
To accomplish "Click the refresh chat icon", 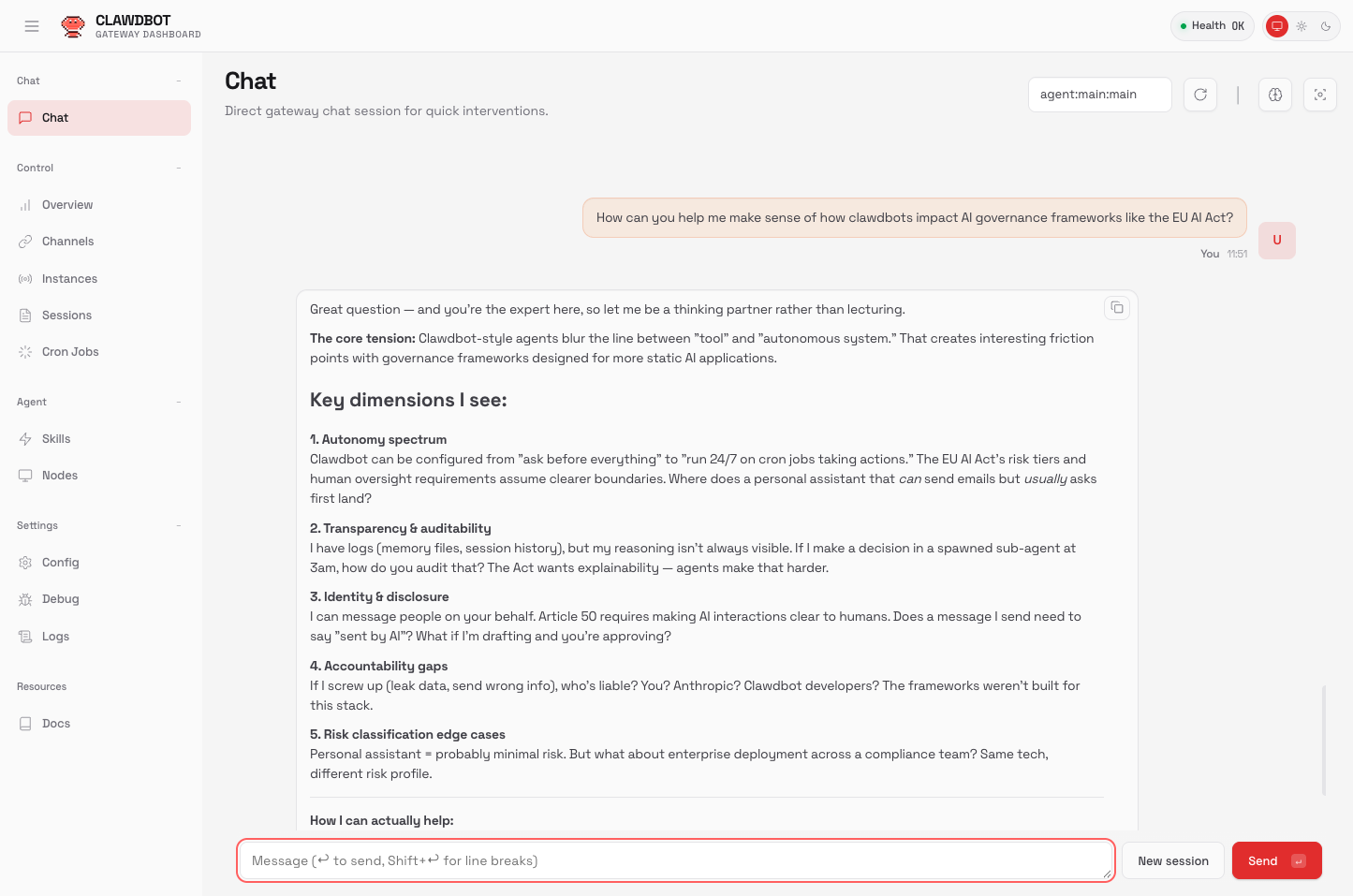I will (1200, 95).
